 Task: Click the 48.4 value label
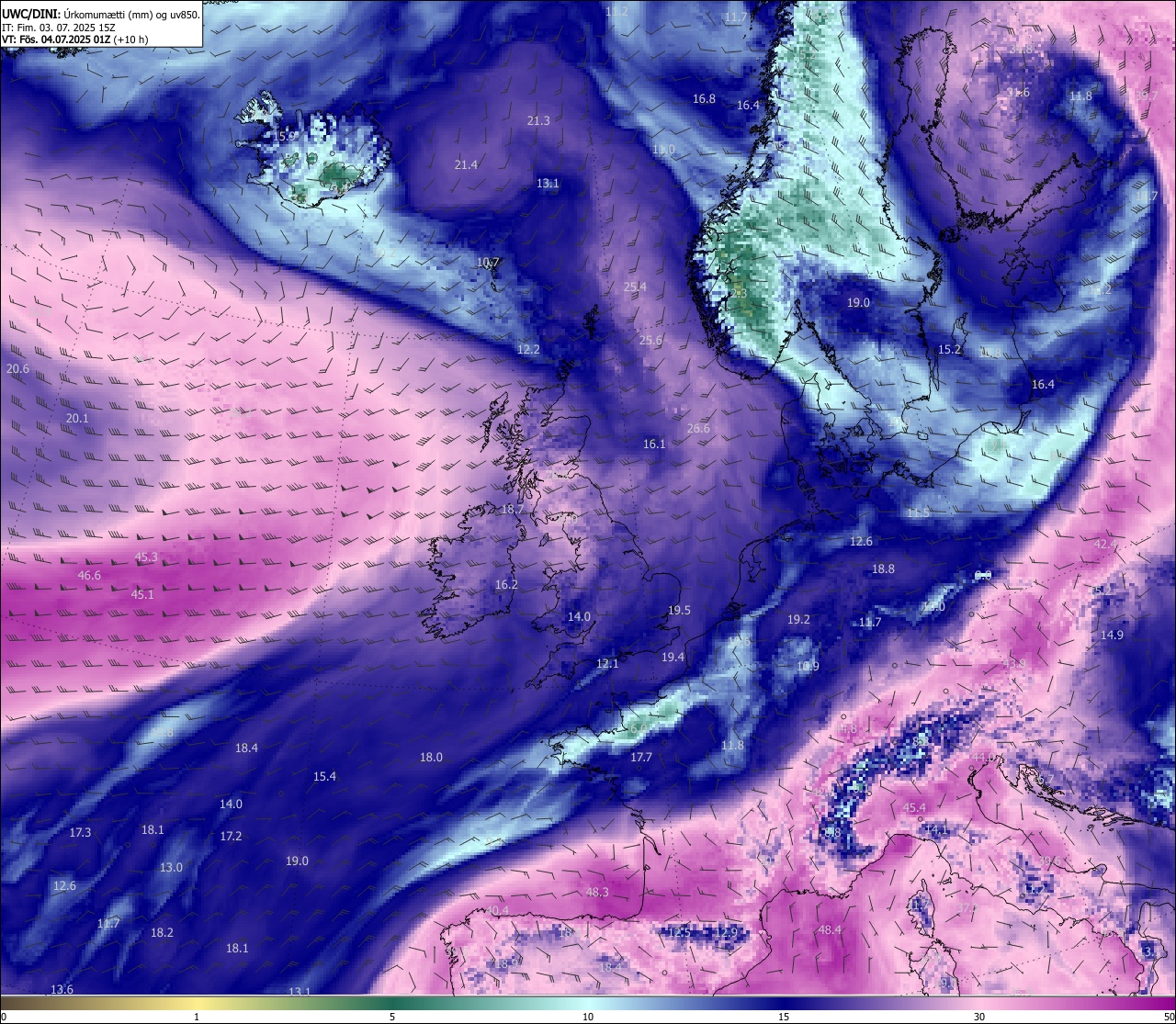coord(830,930)
